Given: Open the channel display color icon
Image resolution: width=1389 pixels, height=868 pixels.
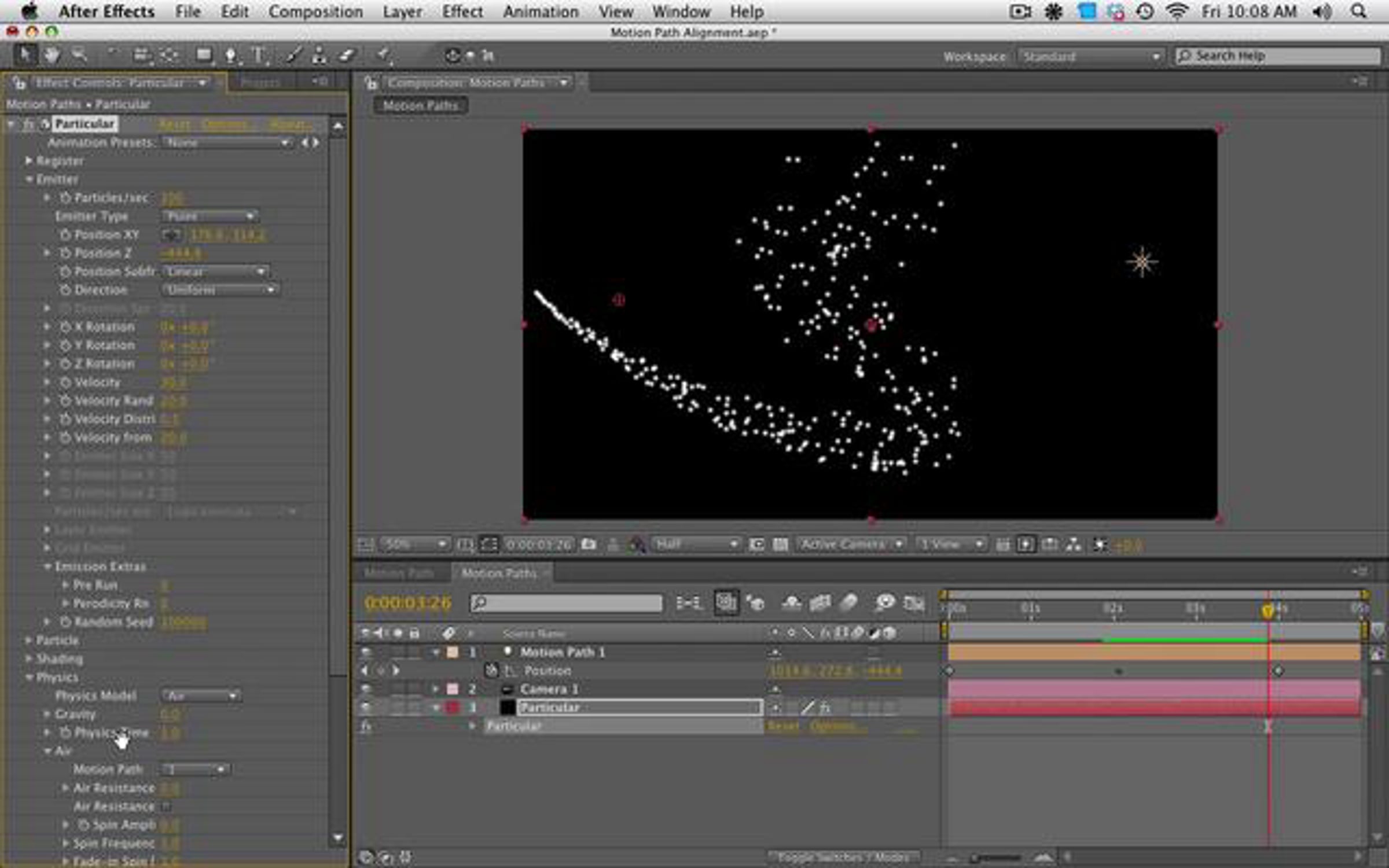Looking at the screenshot, I should click(x=637, y=544).
